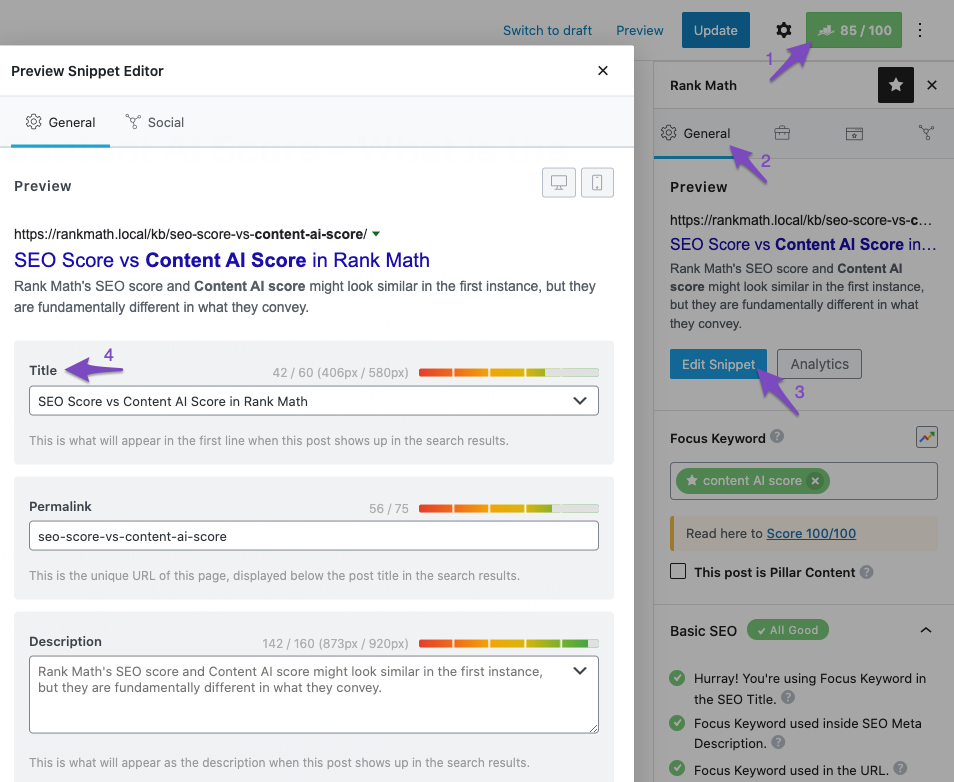Select the General tab in the Snippet Editor
This screenshot has width=954, height=782.
click(60, 122)
